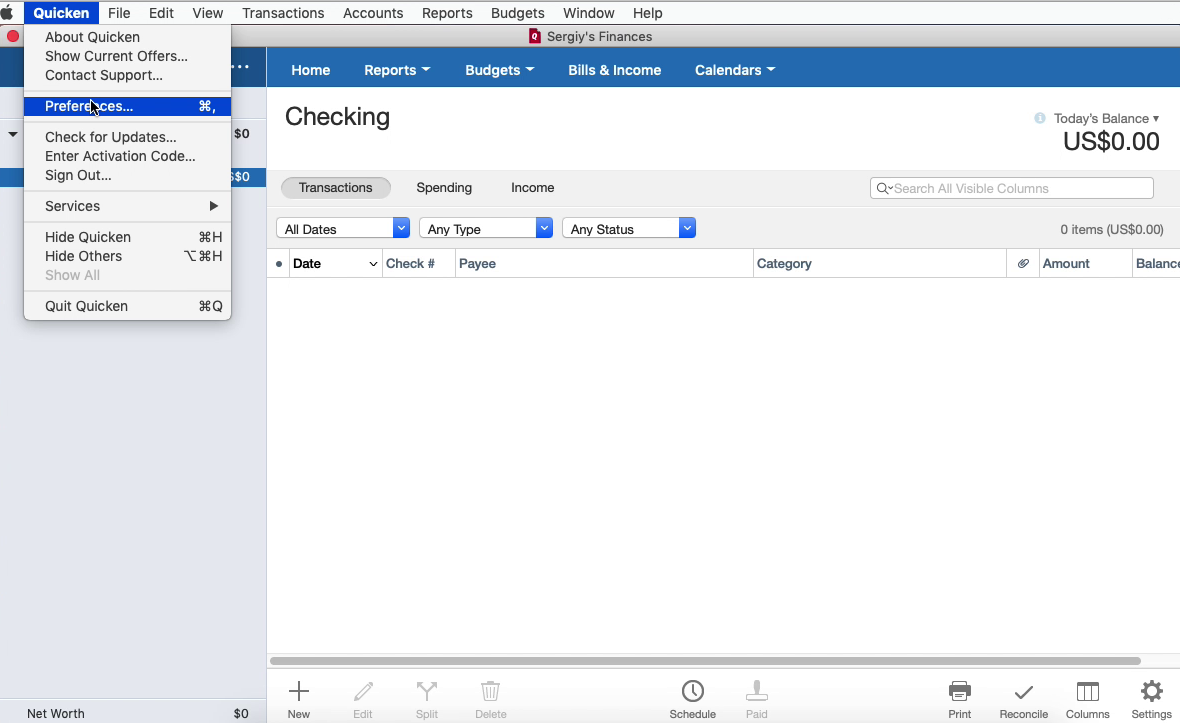
Task: Click the Edit pencil icon
Action: 363,691
